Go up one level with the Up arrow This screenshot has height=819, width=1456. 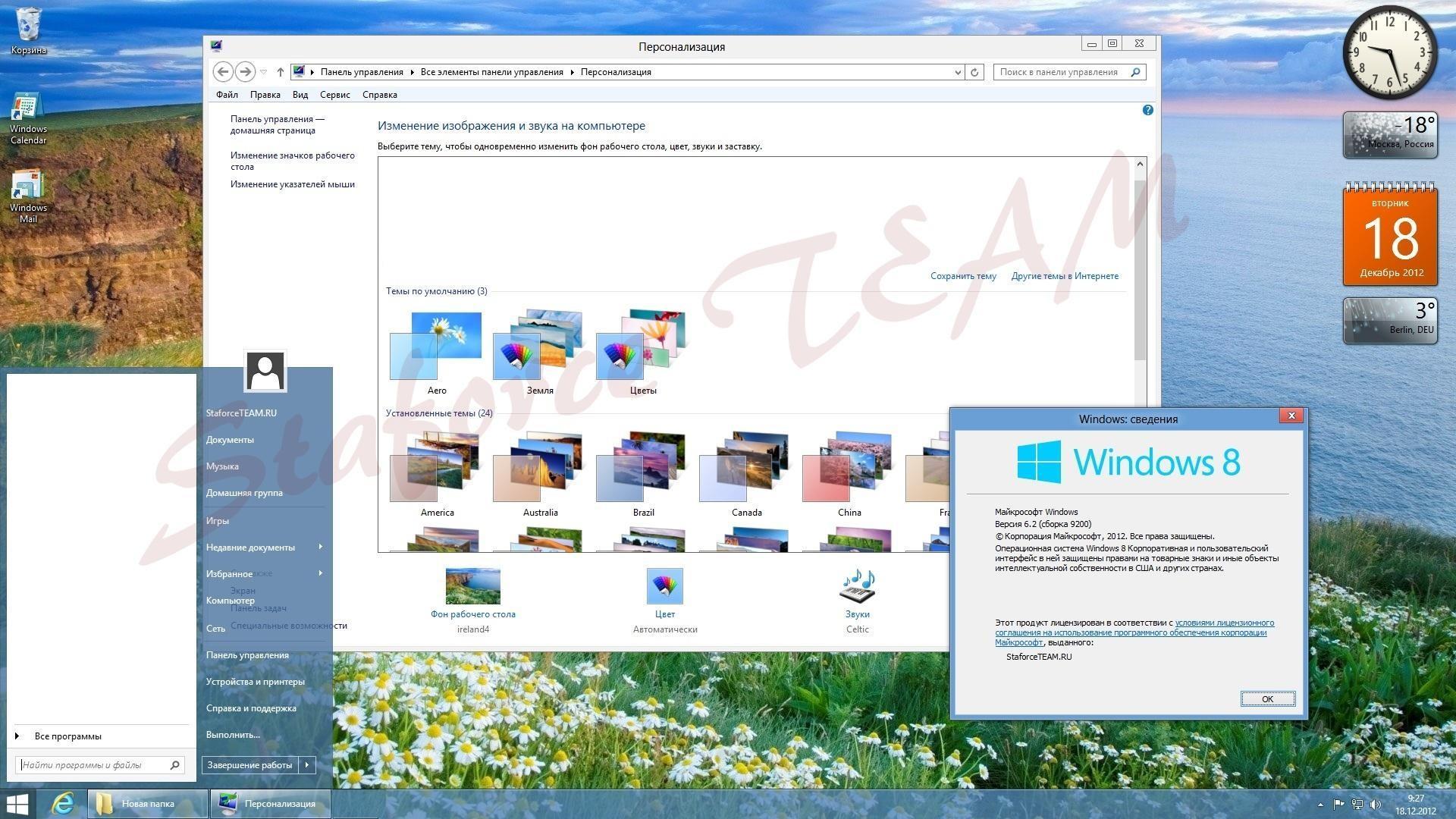(x=280, y=72)
